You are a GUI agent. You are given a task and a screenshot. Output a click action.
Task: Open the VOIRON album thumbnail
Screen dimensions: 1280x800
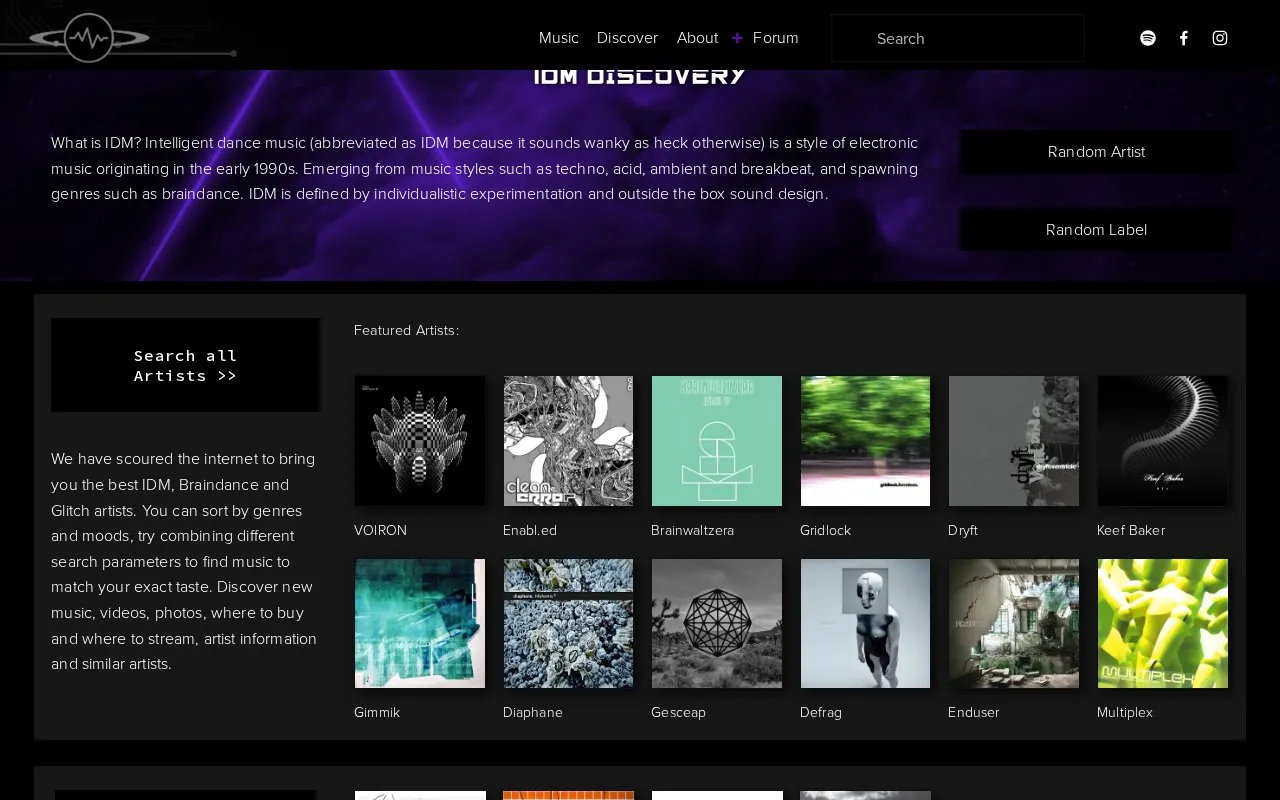[x=420, y=441]
